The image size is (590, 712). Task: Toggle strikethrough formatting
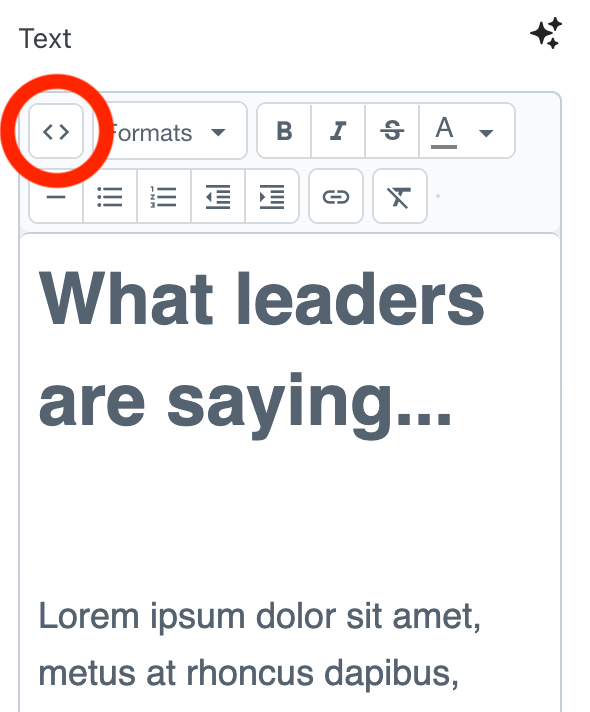(x=392, y=131)
